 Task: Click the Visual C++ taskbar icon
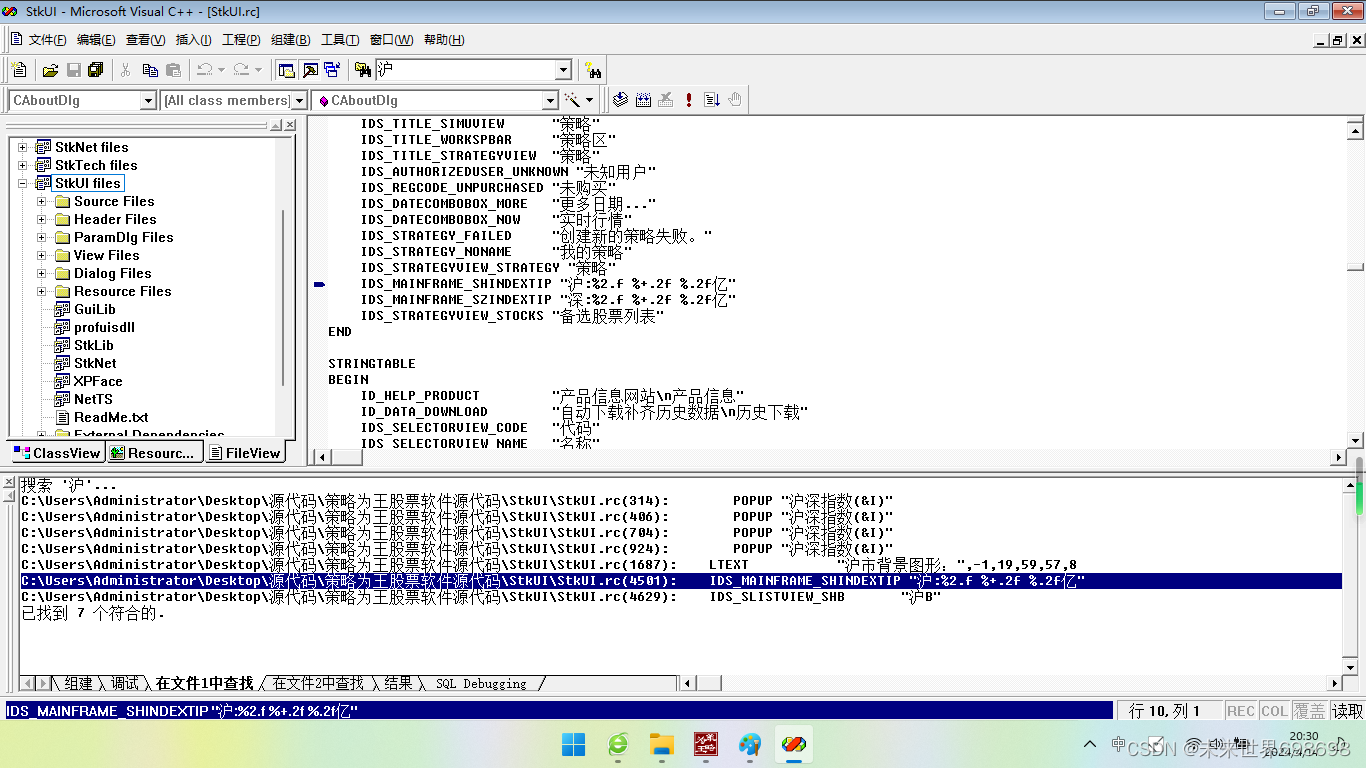click(794, 744)
